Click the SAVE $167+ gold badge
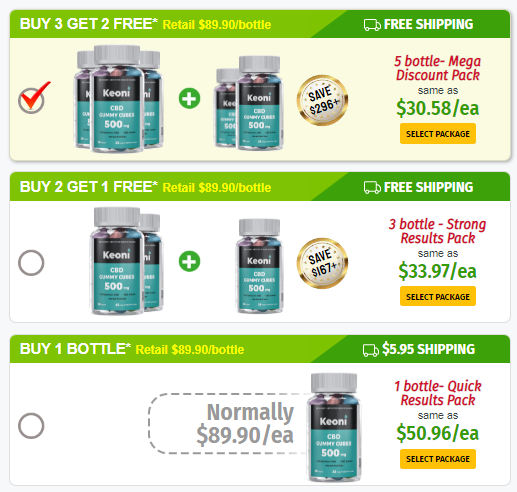Image resolution: width=517 pixels, height=492 pixels. point(322,263)
